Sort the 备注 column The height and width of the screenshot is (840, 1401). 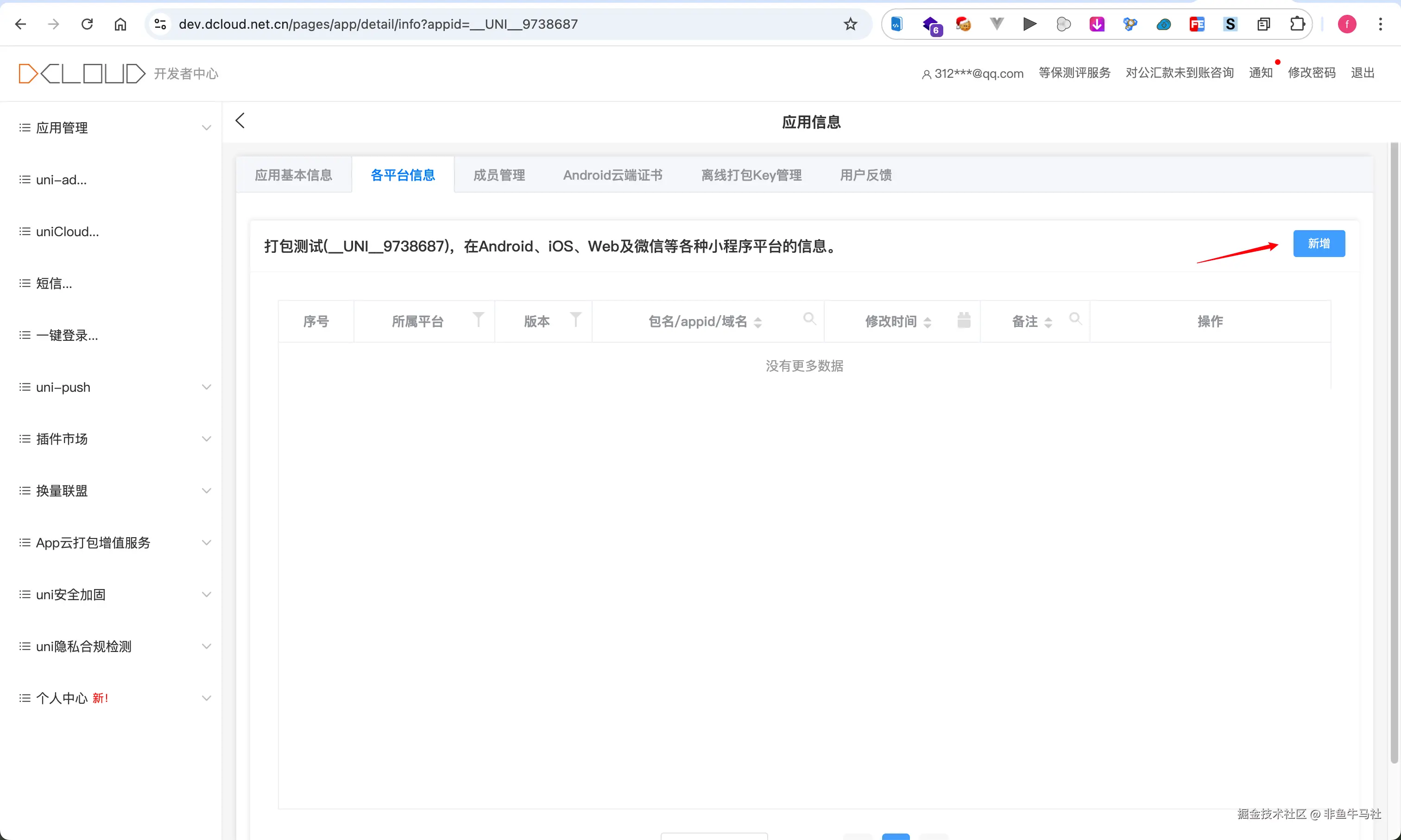(x=1048, y=322)
